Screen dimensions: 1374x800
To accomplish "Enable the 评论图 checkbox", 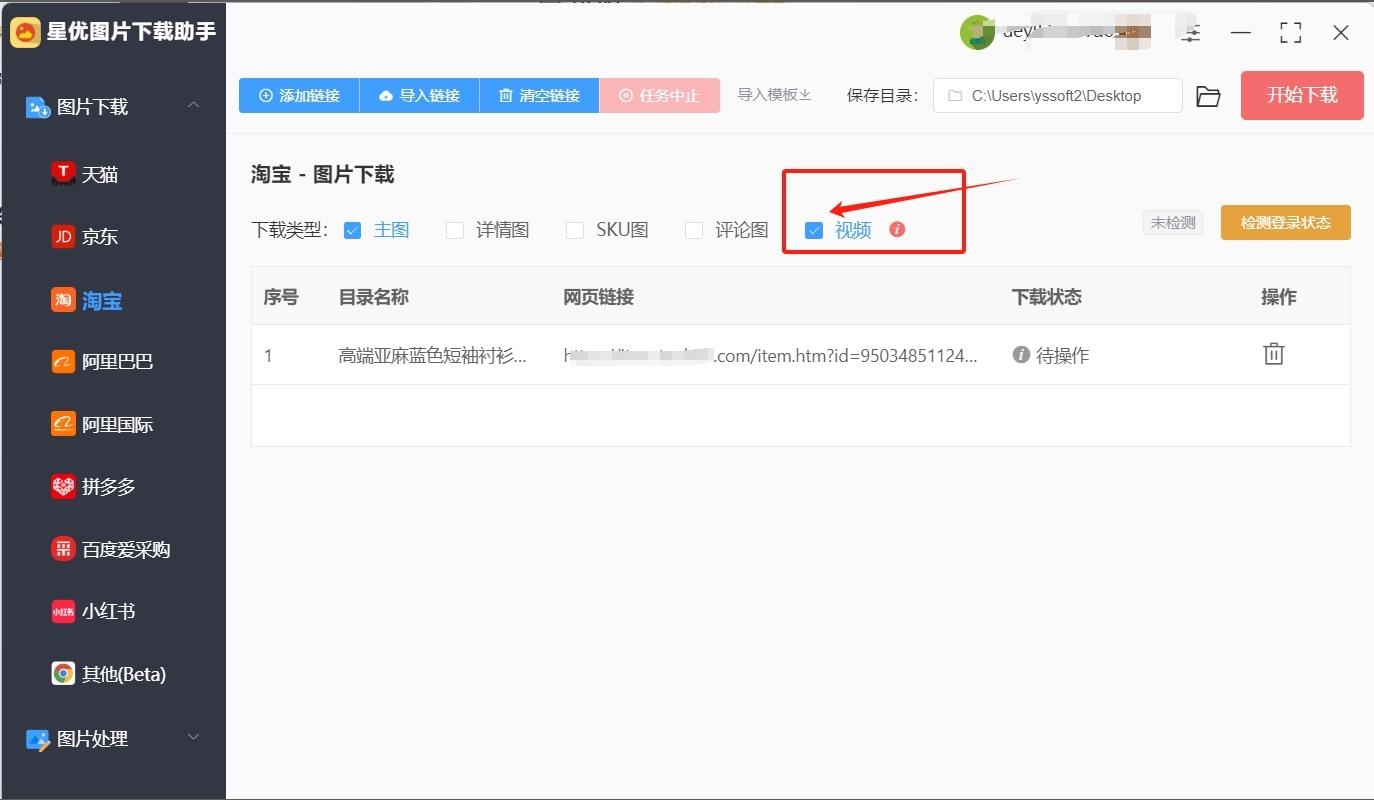I will click(694, 230).
